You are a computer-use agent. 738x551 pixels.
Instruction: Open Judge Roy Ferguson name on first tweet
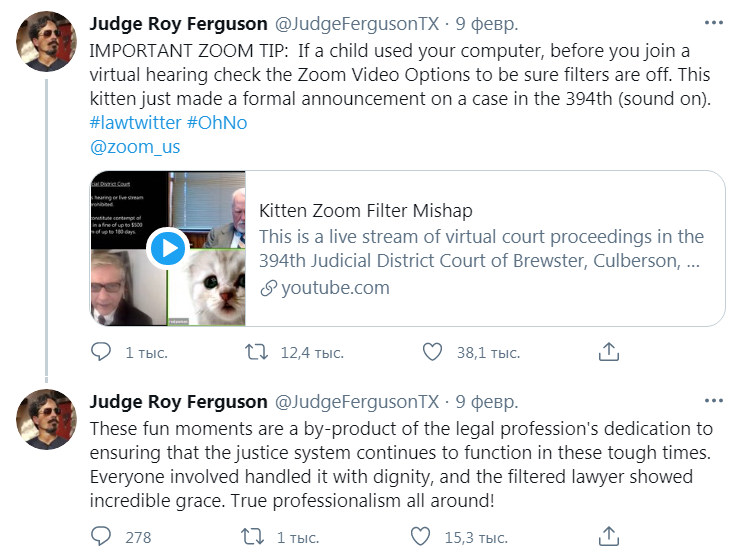pos(178,23)
